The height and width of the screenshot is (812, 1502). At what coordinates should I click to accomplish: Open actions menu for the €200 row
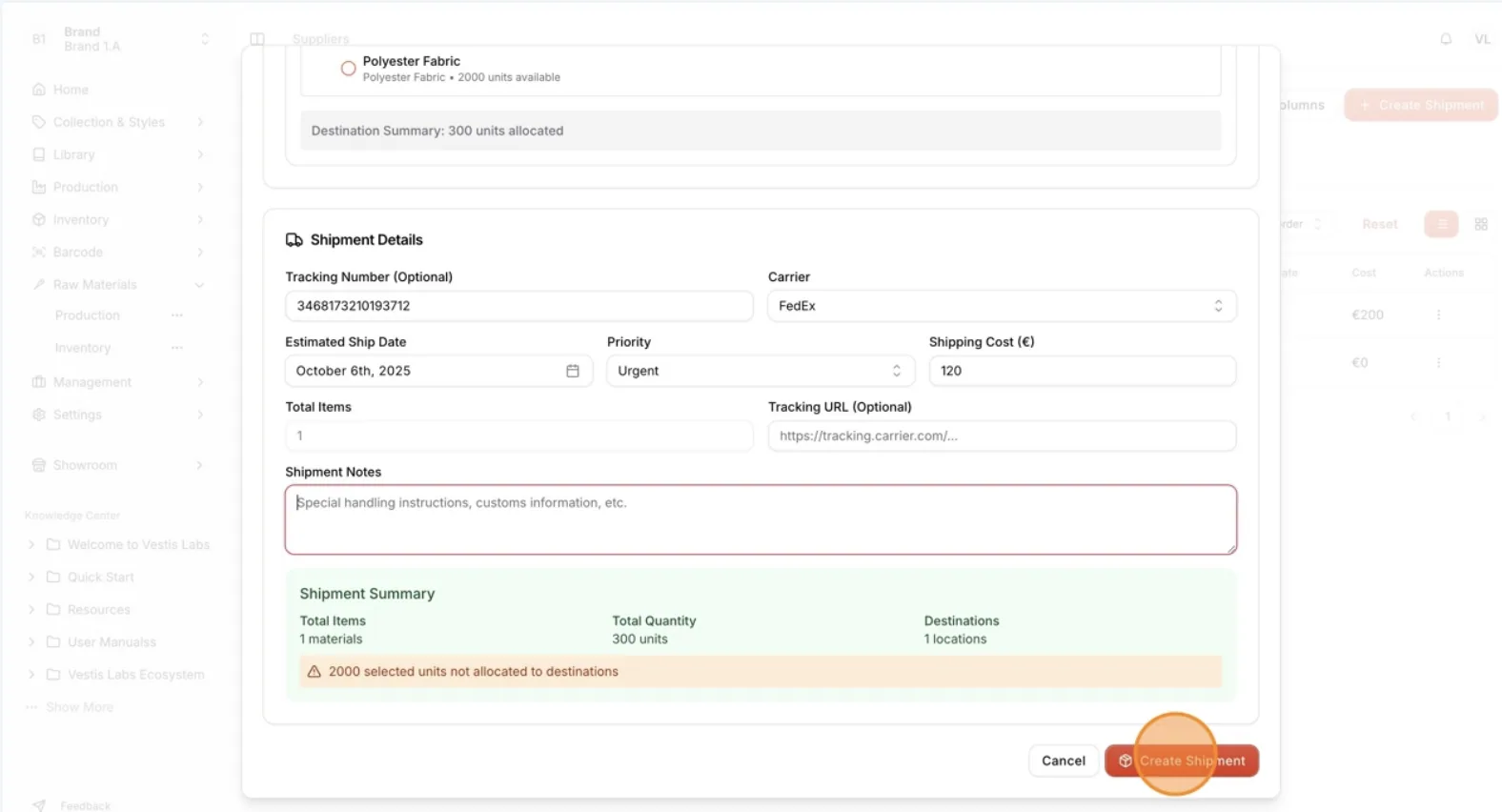[1438, 315]
